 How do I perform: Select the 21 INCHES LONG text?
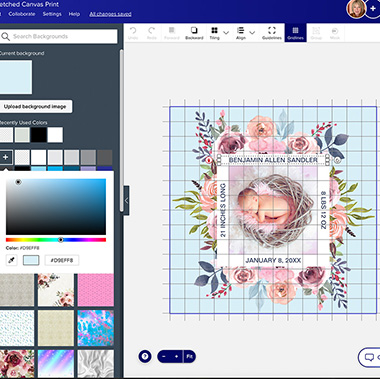pos(223,210)
